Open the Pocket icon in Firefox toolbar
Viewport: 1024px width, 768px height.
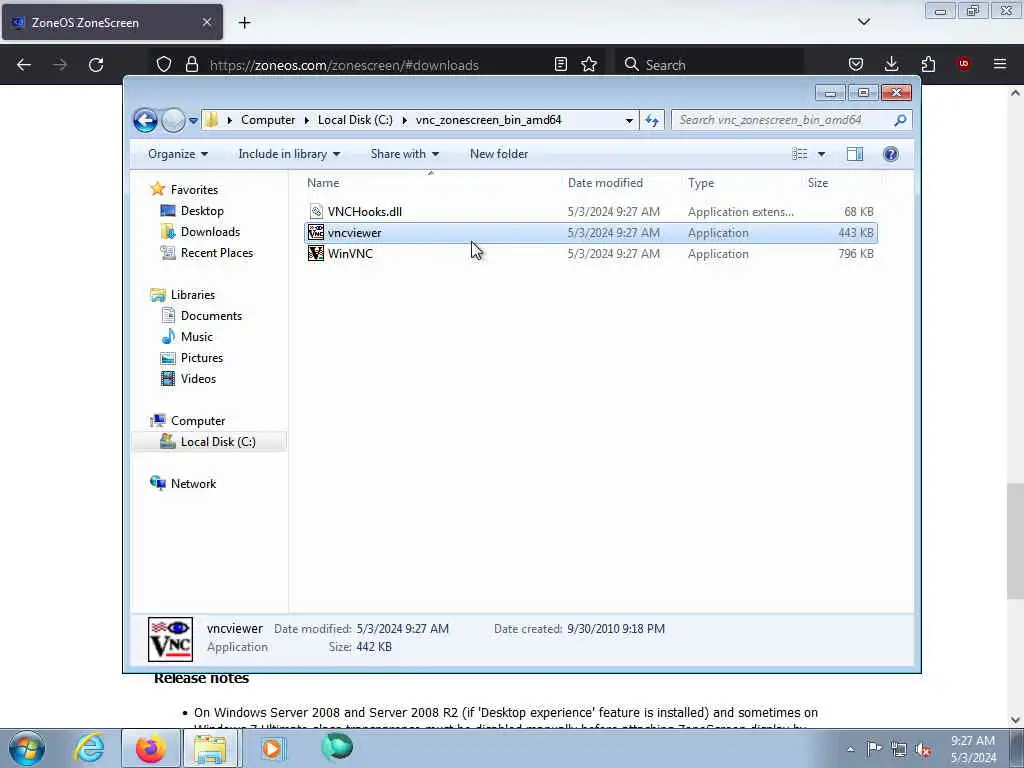[x=856, y=64]
